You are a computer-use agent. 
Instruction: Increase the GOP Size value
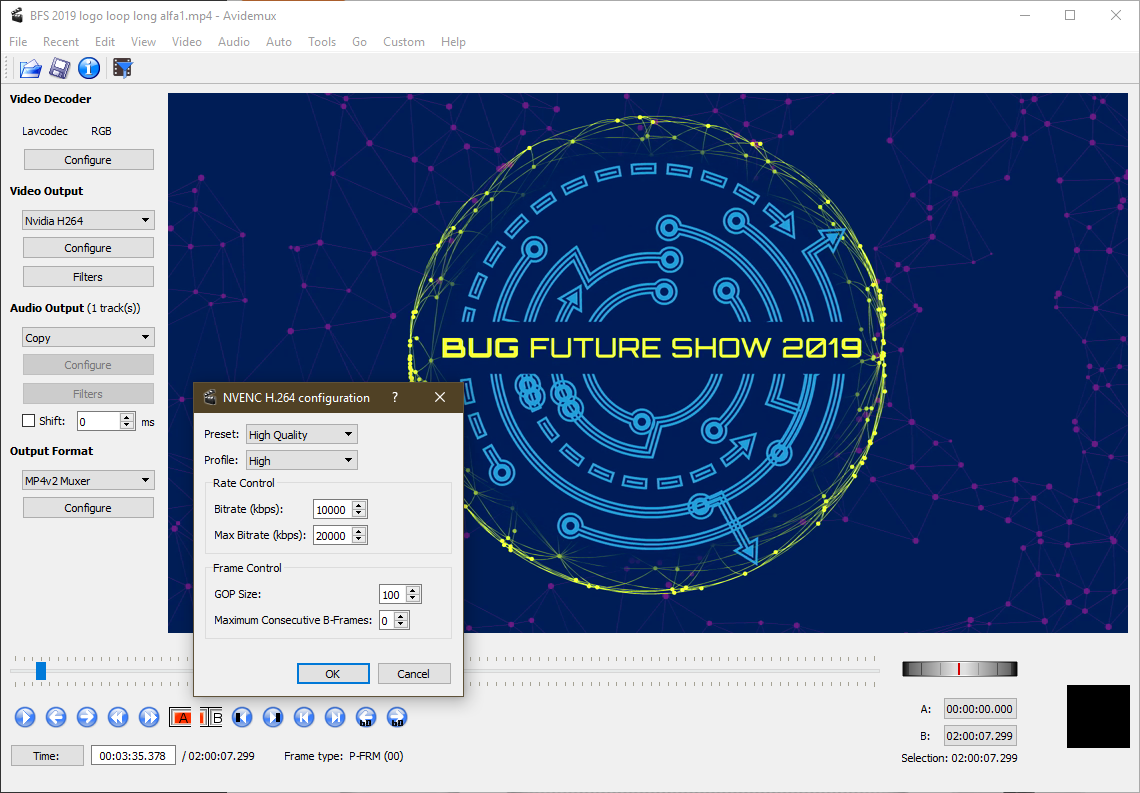point(413,589)
